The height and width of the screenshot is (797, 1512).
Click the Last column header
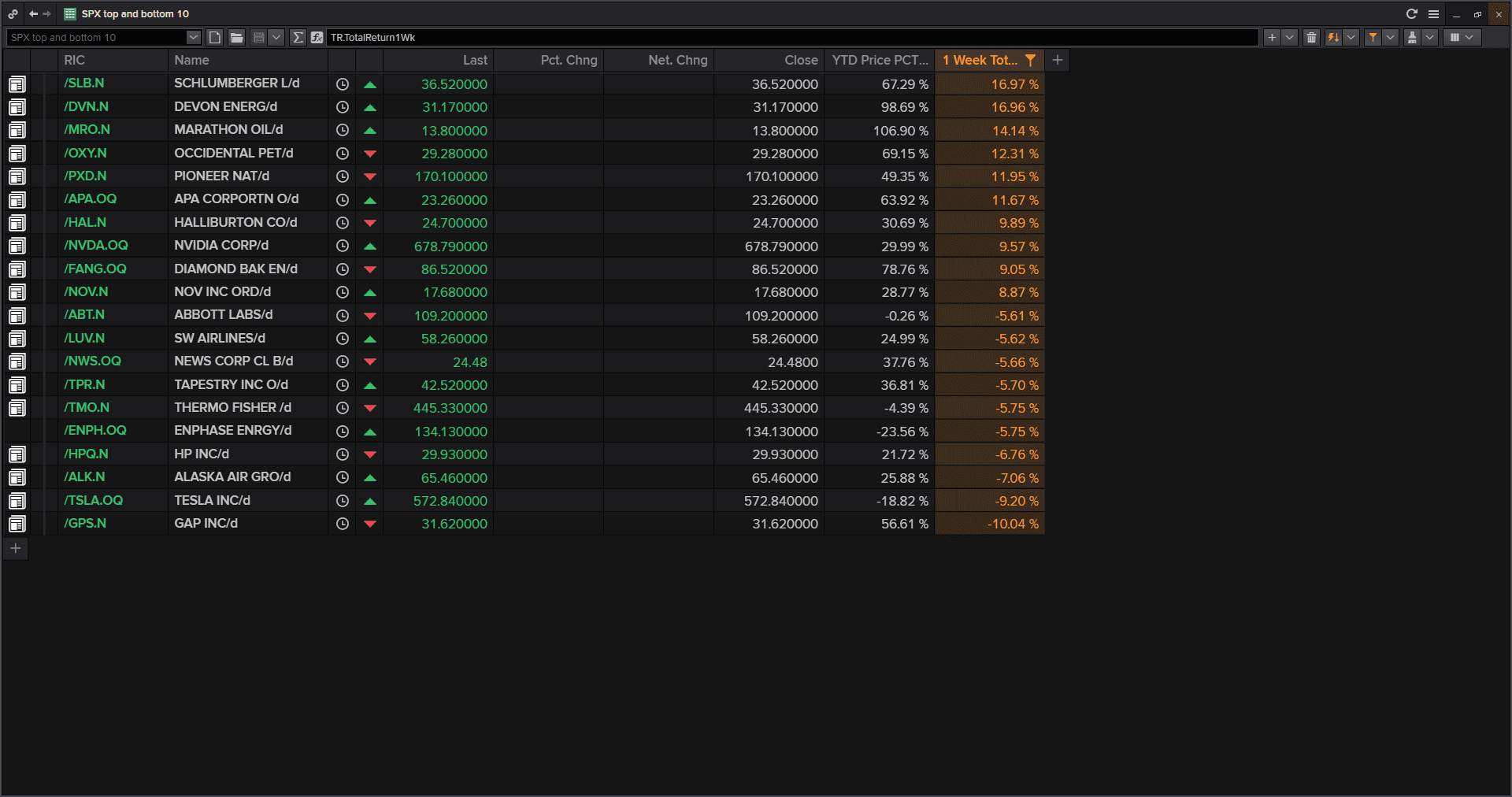point(438,60)
